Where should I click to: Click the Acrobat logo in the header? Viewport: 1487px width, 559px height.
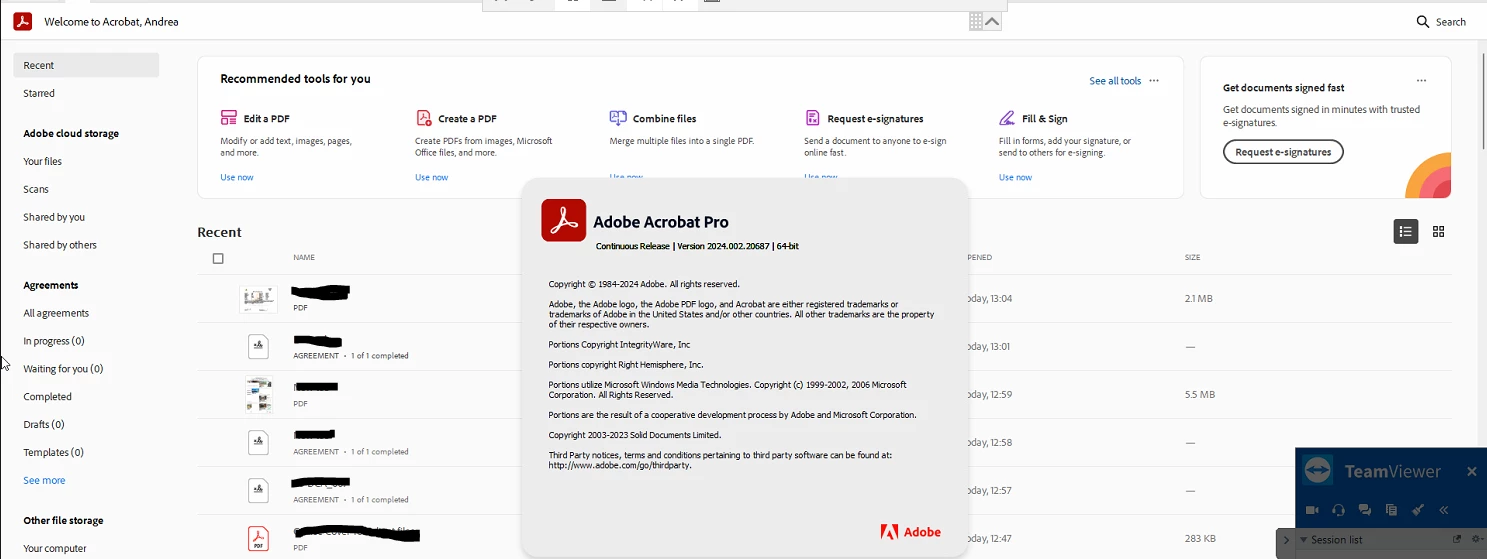click(22, 21)
